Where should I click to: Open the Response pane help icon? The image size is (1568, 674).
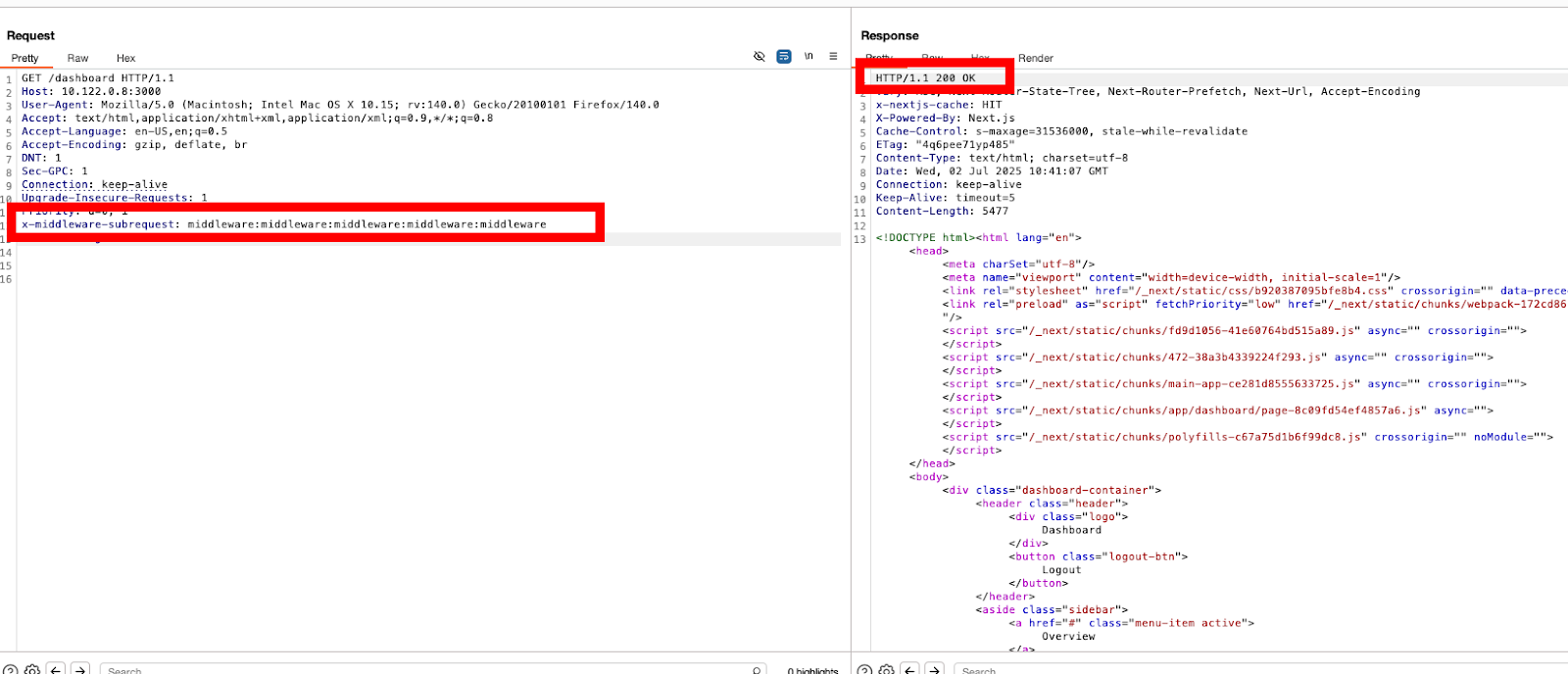[865, 670]
